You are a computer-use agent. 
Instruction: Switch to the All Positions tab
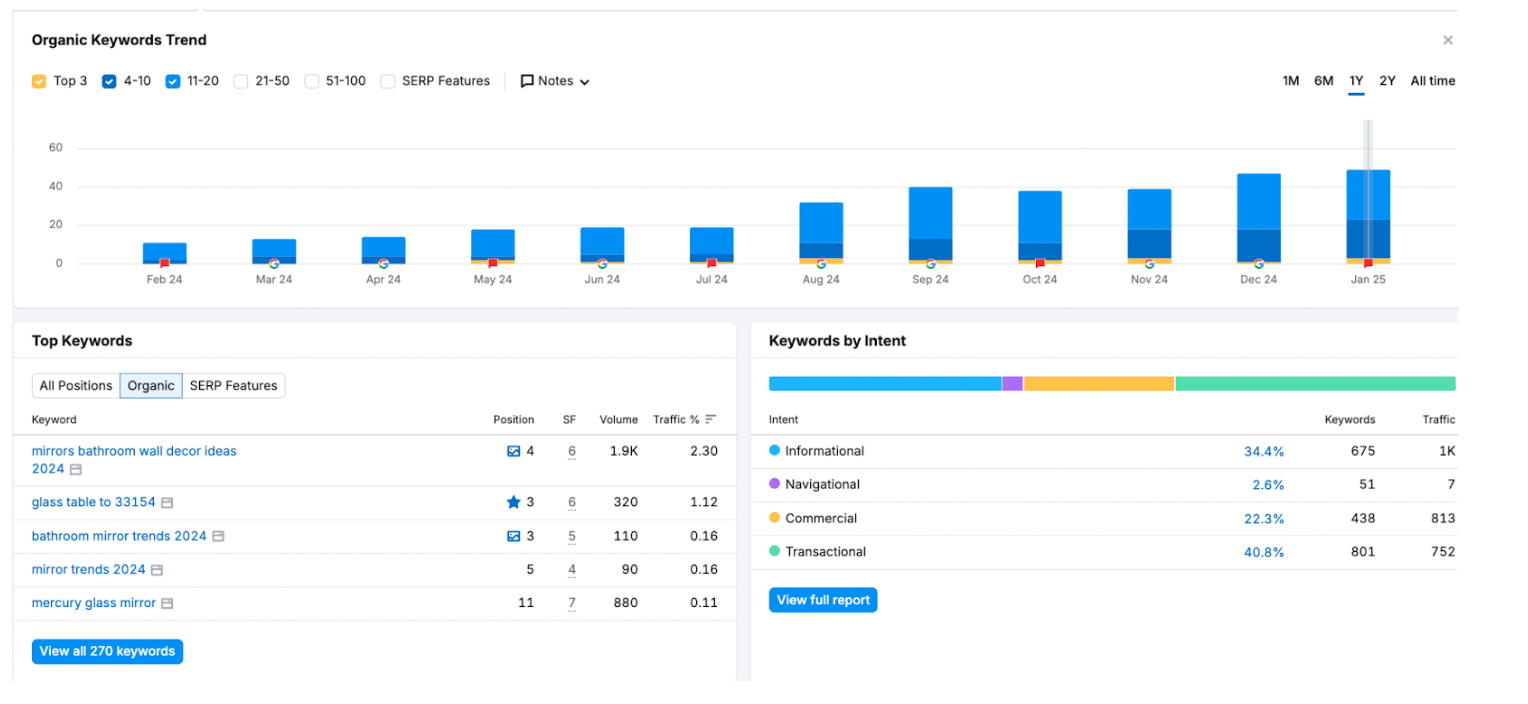pos(76,386)
